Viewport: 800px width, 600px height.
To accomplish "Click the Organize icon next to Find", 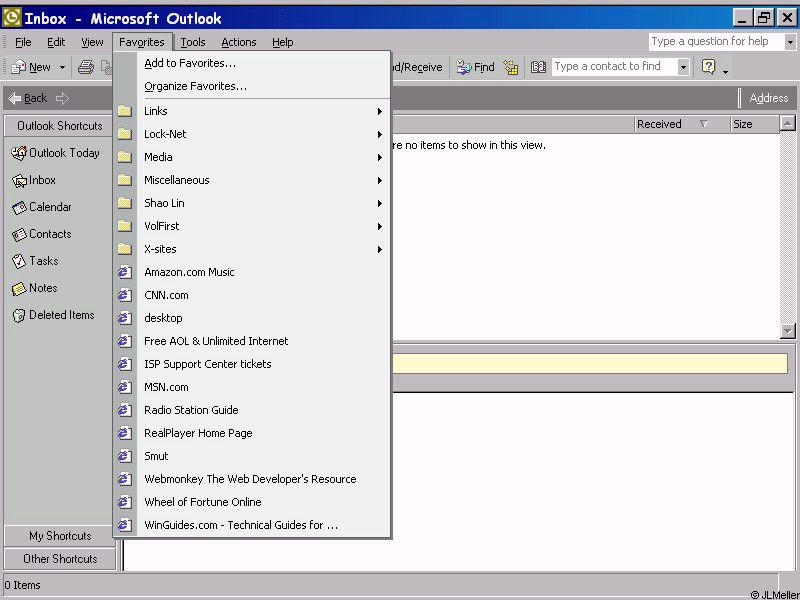I will (x=511, y=67).
